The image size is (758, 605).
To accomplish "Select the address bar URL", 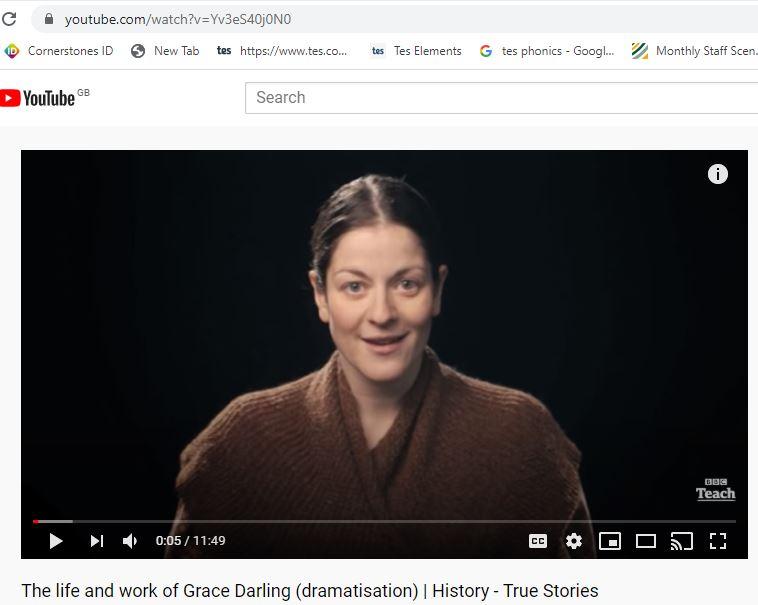I will 178,19.
